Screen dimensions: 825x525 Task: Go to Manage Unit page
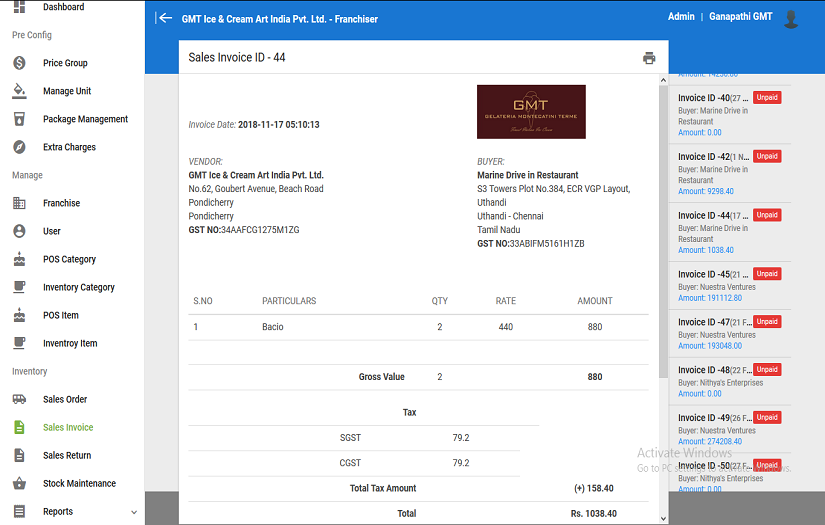point(67,91)
